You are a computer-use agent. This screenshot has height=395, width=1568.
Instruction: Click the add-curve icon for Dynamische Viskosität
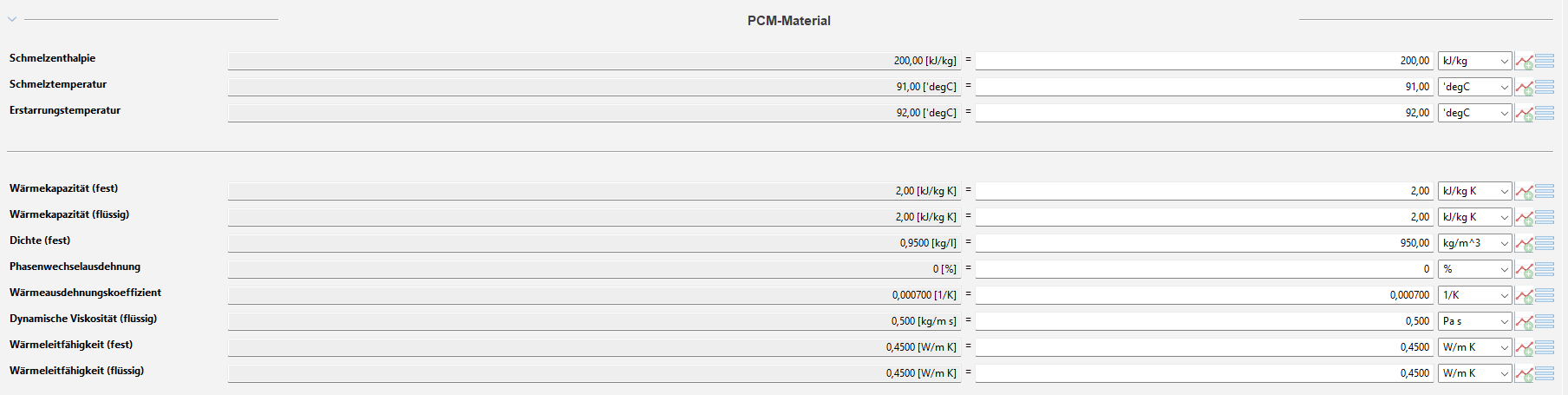coord(1524,322)
